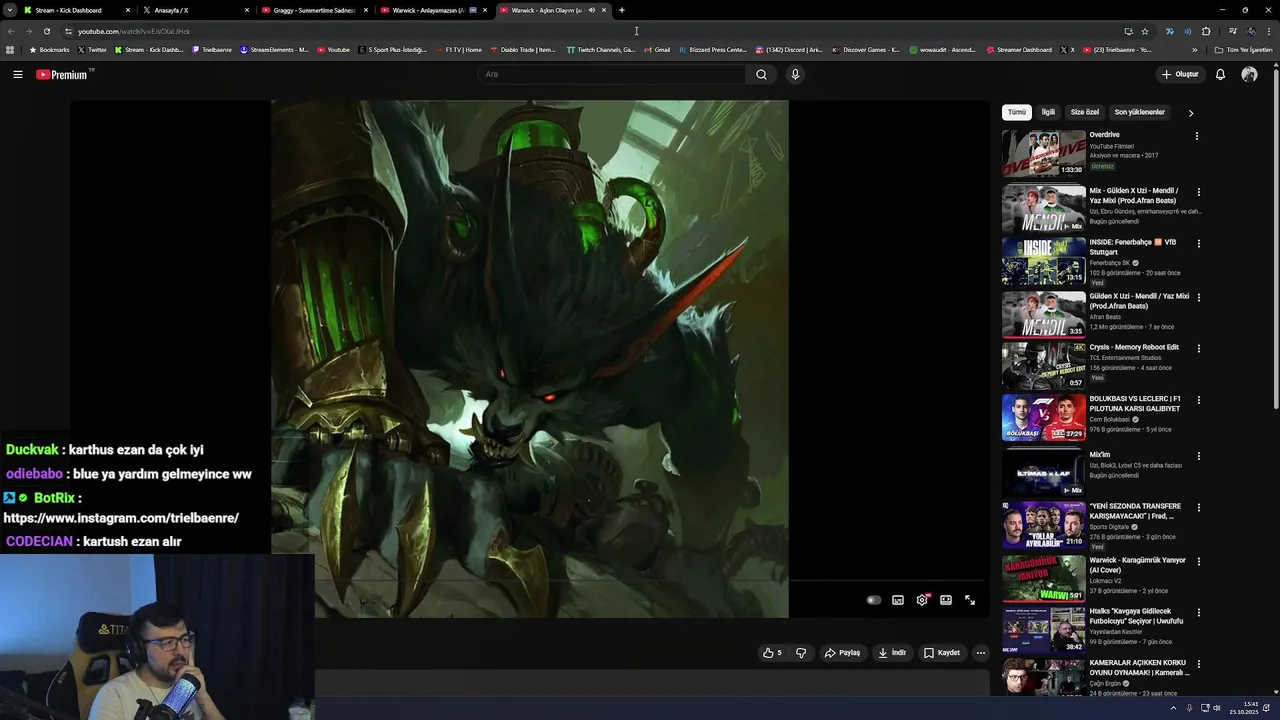
Task: Enter fullscreen on the video player
Action: pyautogui.click(x=970, y=600)
